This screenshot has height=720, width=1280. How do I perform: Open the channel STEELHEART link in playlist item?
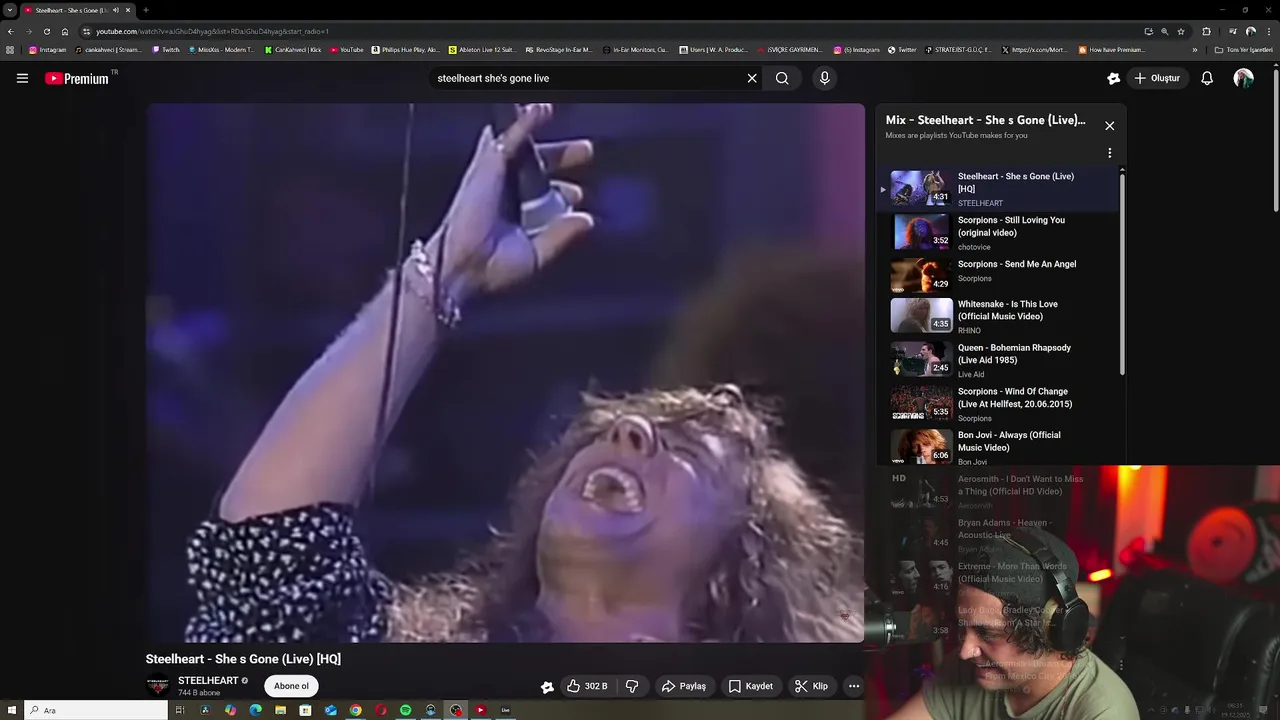tap(980, 203)
